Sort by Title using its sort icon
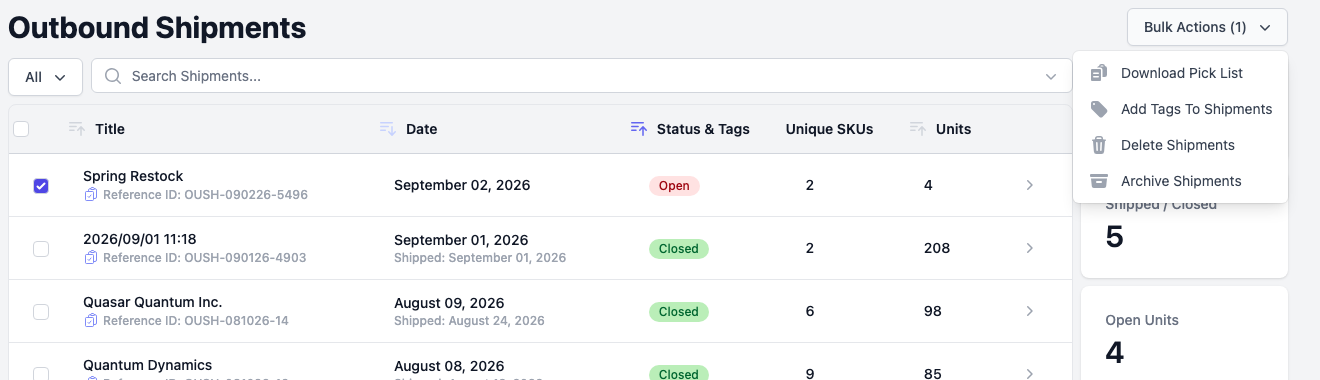The height and width of the screenshot is (380, 1320). [x=77, y=128]
